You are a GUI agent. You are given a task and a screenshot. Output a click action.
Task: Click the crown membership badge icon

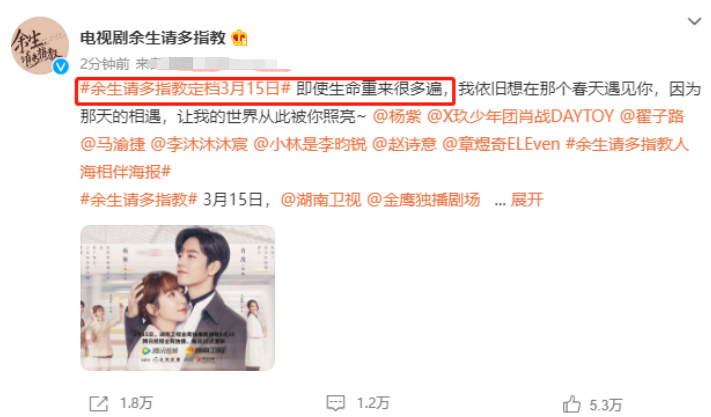click(x=239, y=38)
